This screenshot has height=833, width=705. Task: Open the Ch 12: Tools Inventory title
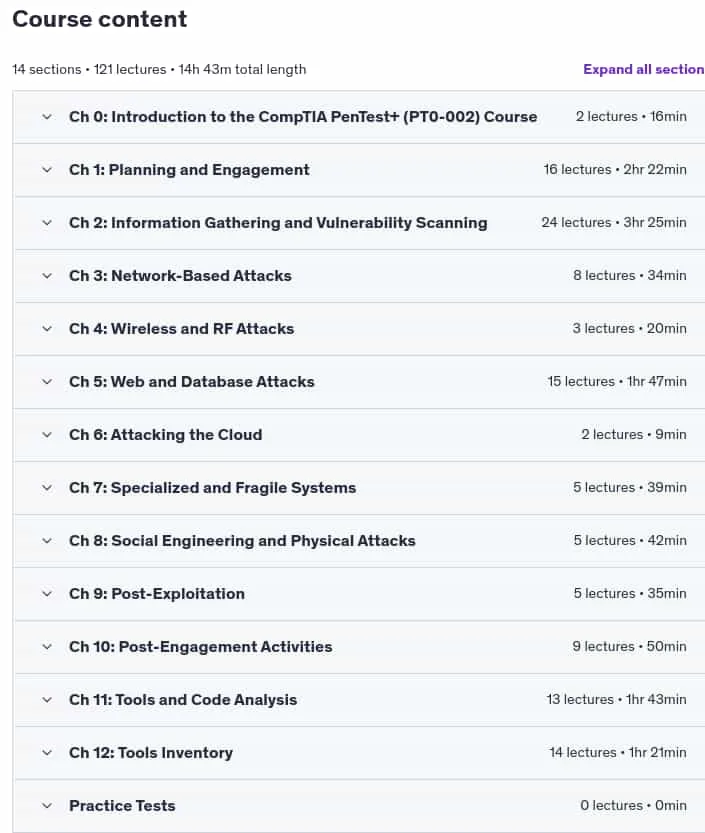tap(151, 753)
